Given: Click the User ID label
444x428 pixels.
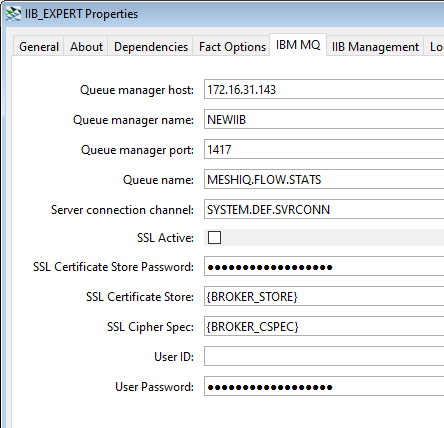Looking at the screenshot, I should coord(174,357).
